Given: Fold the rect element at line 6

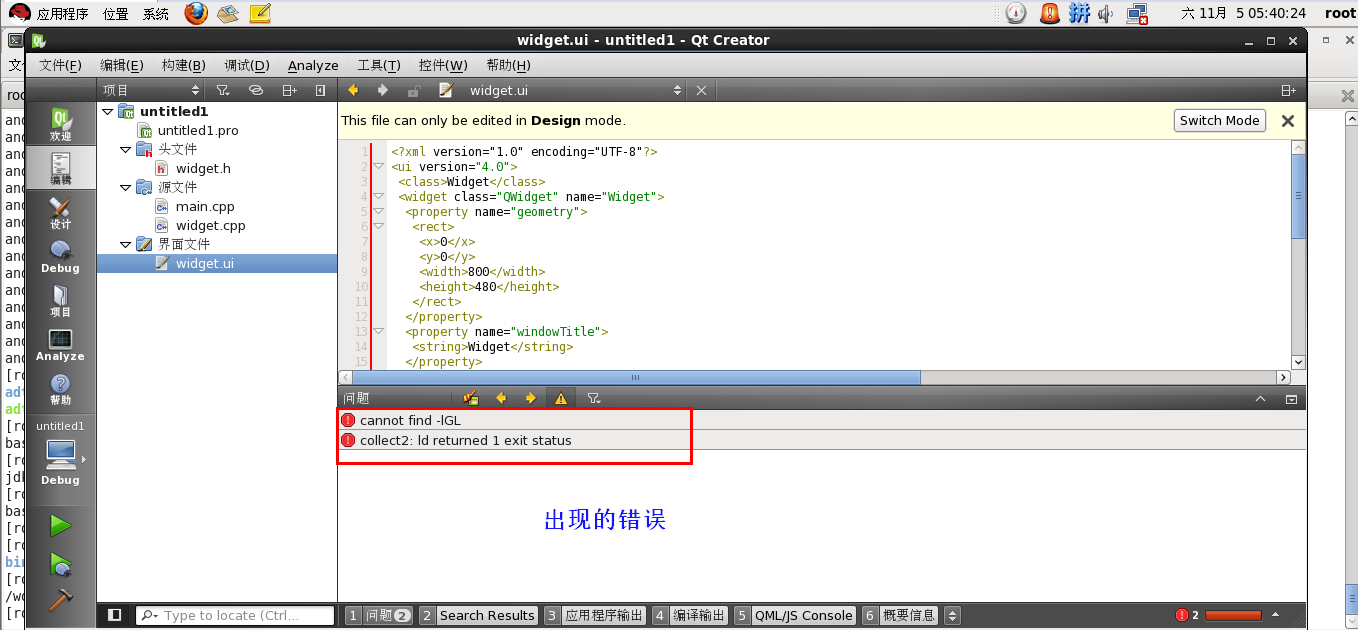Looking at the screenshot, I should tap(379, 227).
